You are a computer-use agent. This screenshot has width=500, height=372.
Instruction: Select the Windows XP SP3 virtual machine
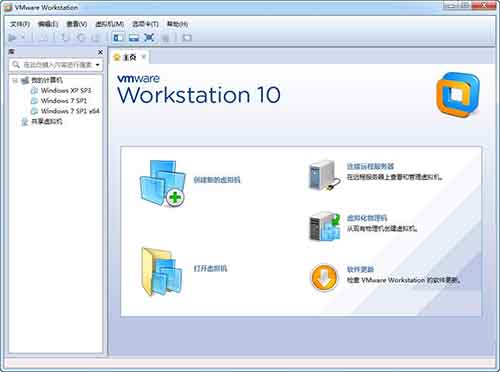click(x=66, y=91)
